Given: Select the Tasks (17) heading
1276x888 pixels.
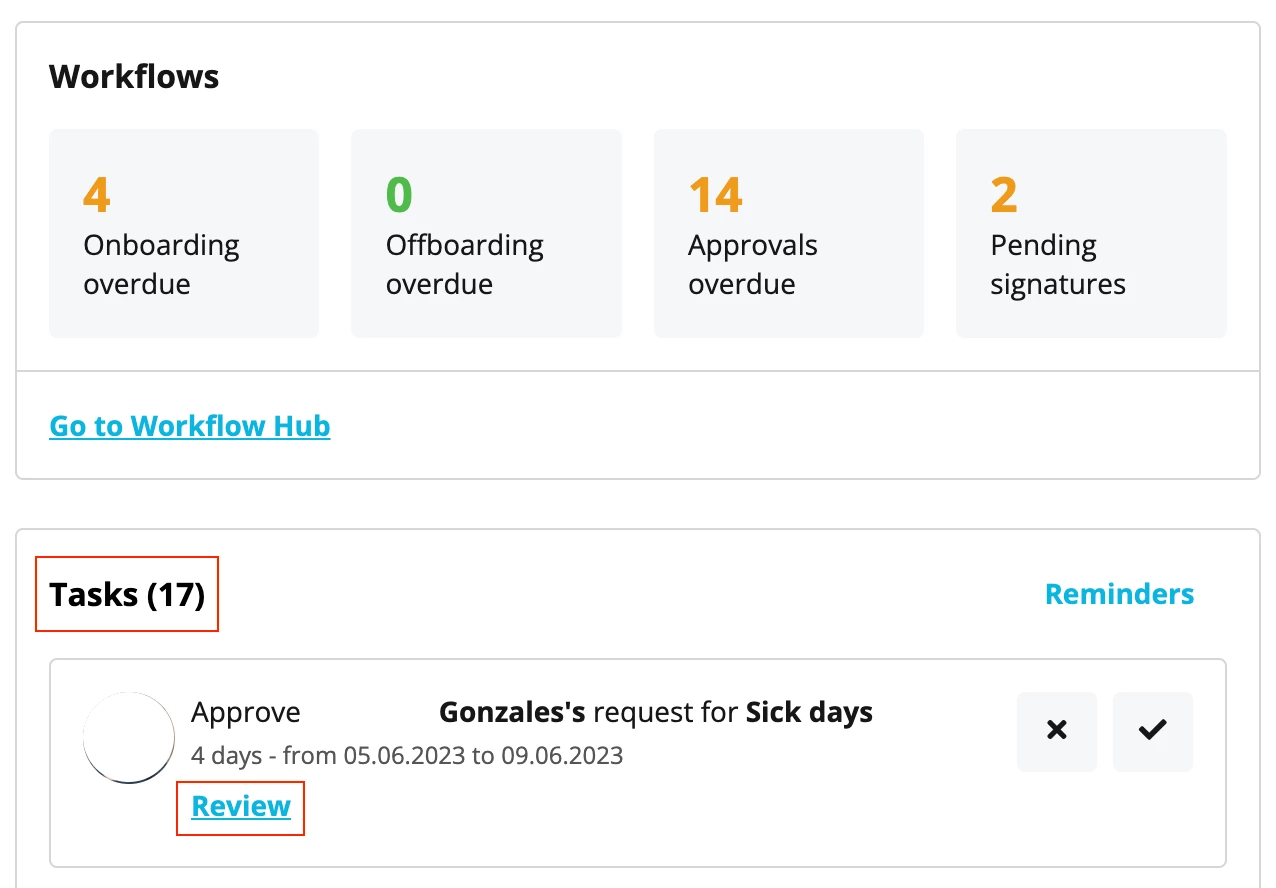Looking at the screenshot, I should 127,595.
